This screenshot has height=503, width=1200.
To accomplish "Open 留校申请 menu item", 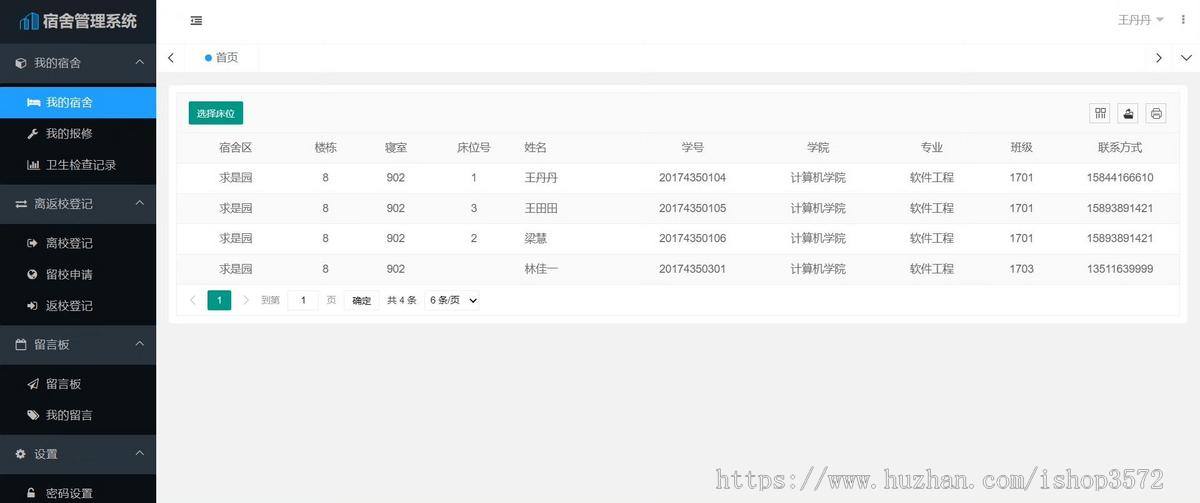I will pyautogui.click(x=78, y=274).
